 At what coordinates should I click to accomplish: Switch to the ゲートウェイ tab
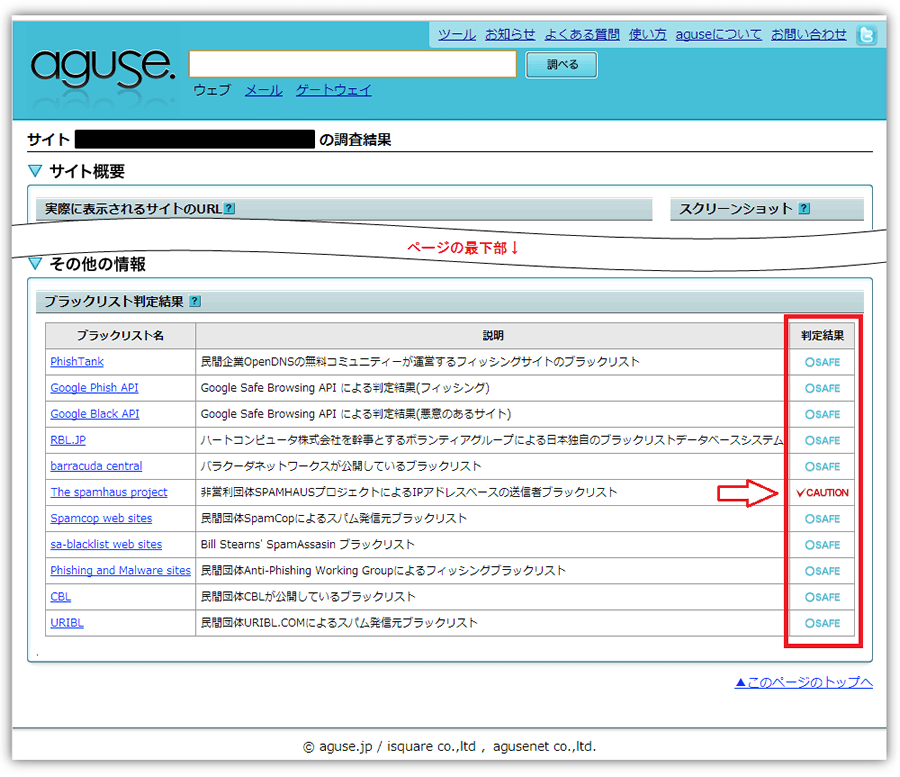333,90
